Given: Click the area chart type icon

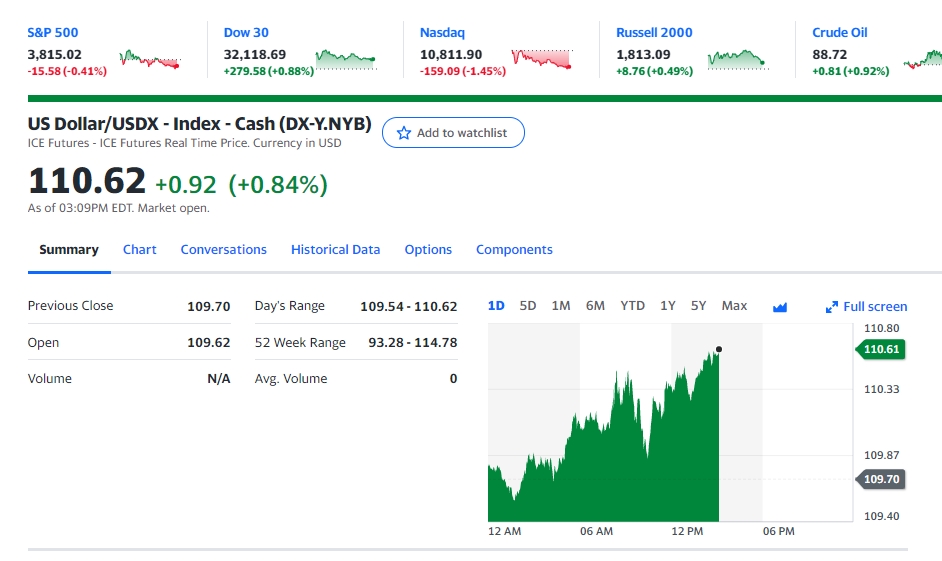Looking at the screenshot, I should coord(781,307).
